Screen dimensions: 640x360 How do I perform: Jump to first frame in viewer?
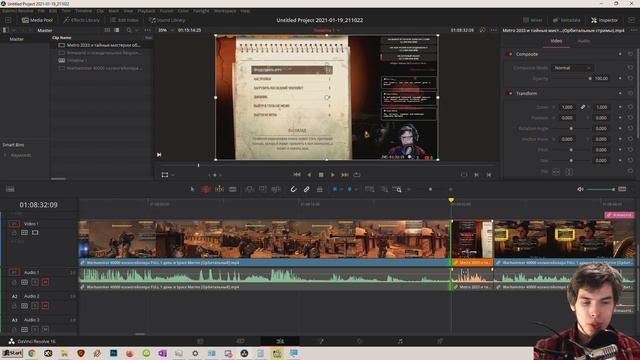[297, 175]
